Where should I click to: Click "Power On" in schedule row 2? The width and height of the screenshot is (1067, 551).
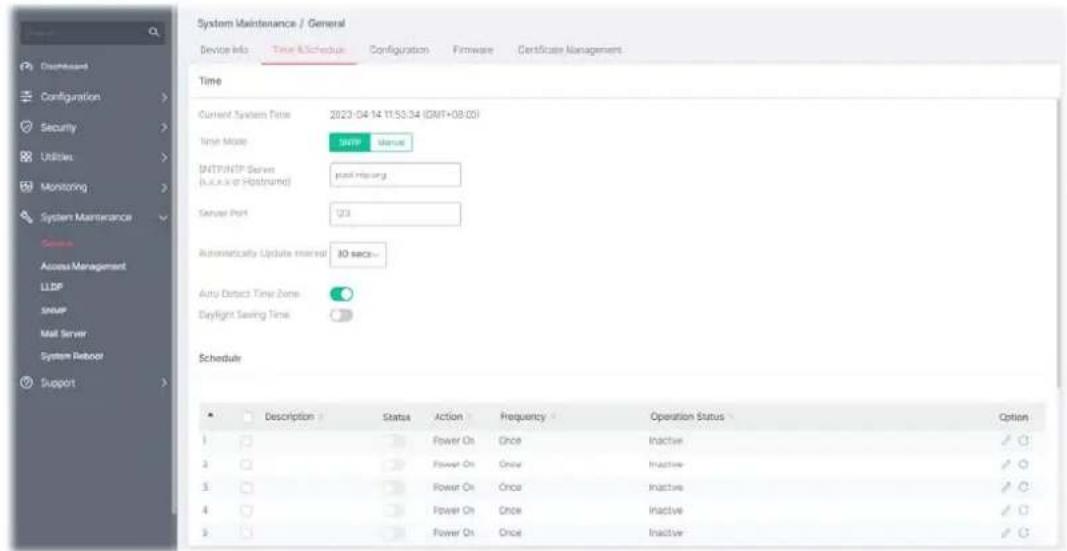pyautogui.click(x=453, y=464)
